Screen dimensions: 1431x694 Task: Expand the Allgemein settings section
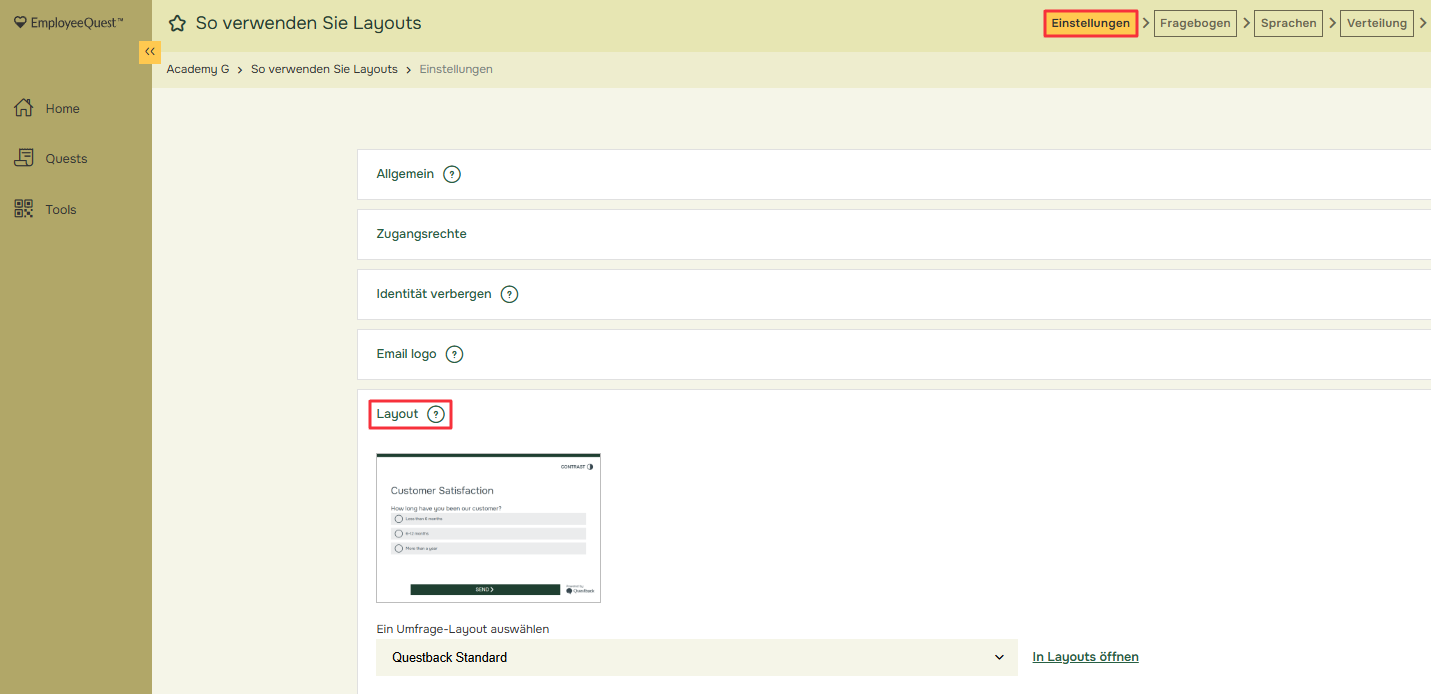point(405,174)
